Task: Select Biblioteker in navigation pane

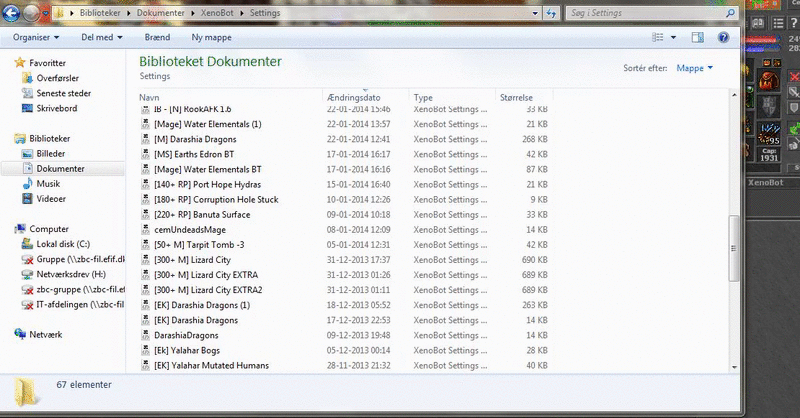Action: pyautogui.click(x=49, y=138)
